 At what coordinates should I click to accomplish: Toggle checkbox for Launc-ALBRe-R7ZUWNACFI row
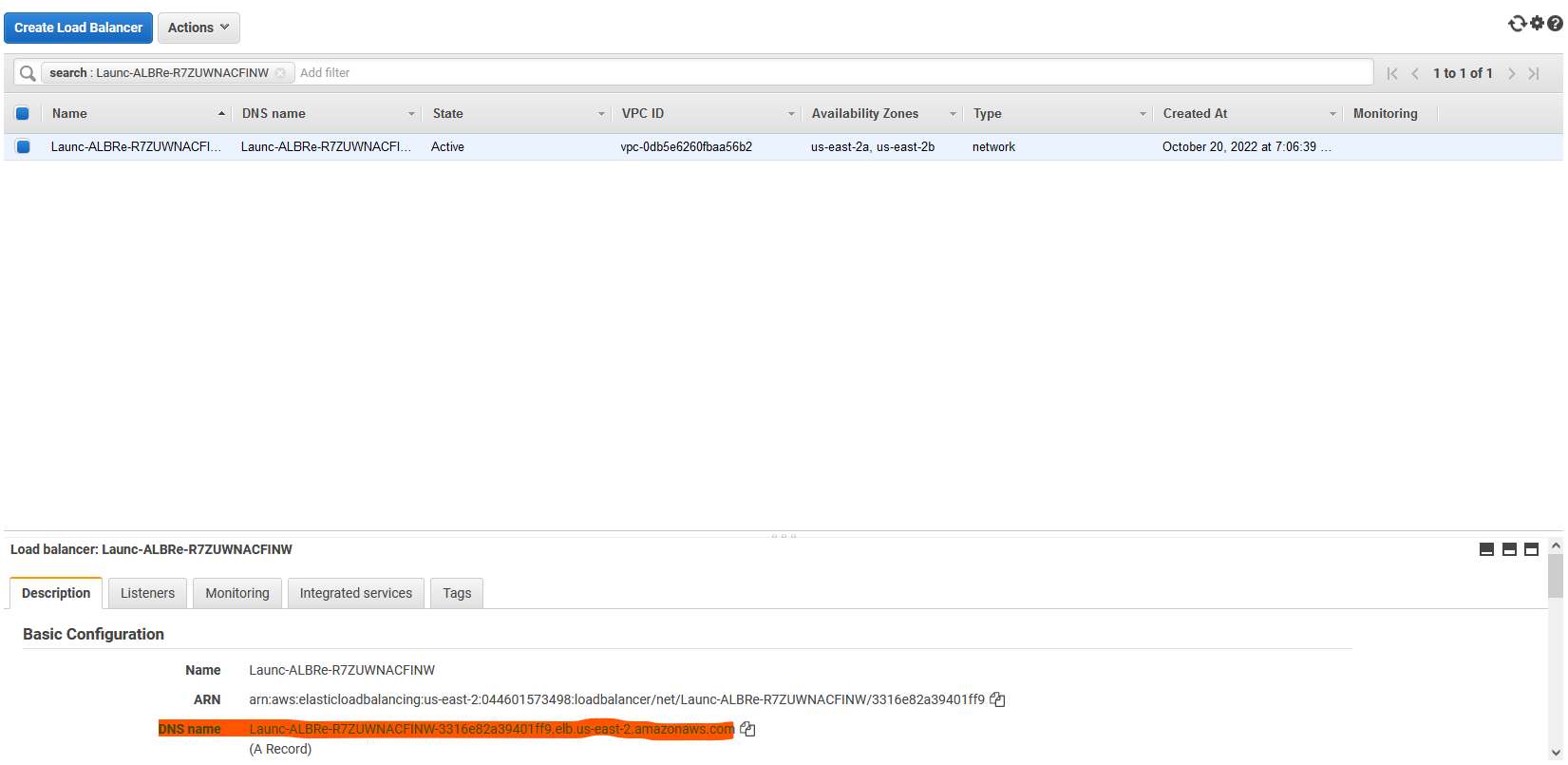[x=23, y=146]
